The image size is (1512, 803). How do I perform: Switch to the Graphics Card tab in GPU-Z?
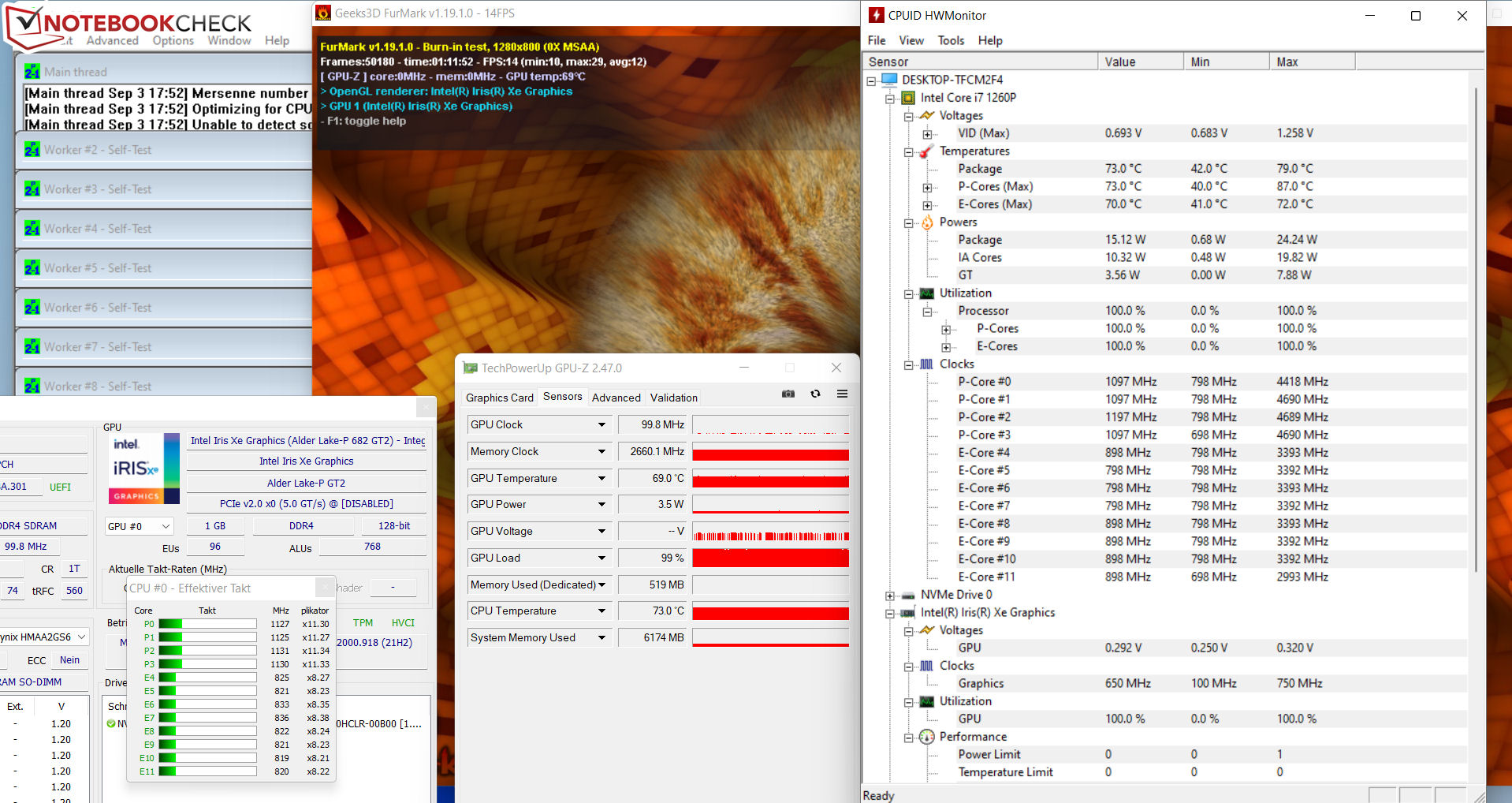pyautogui.click(x=500, y=398)
